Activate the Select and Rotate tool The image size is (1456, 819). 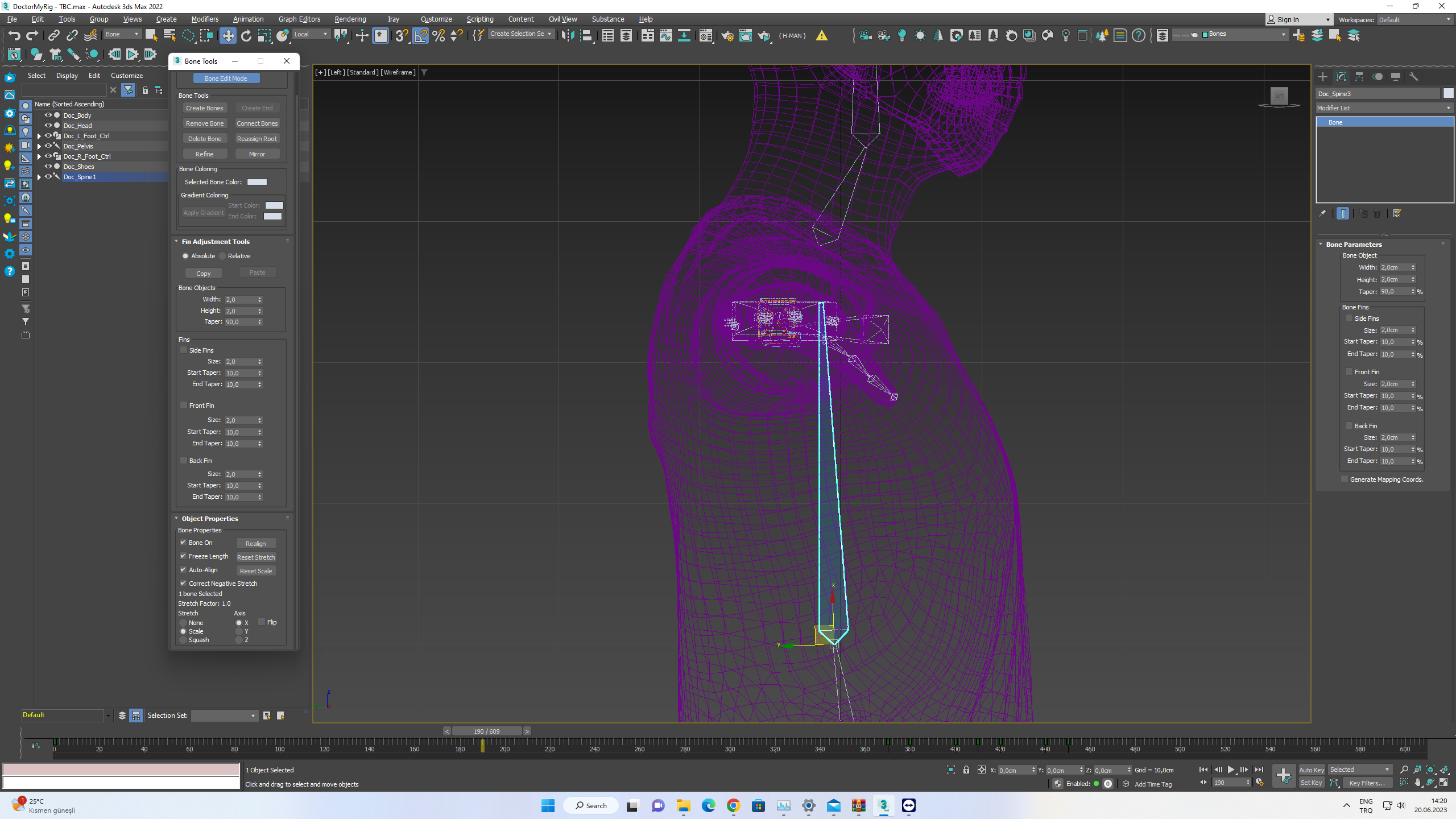click(245, 35)
